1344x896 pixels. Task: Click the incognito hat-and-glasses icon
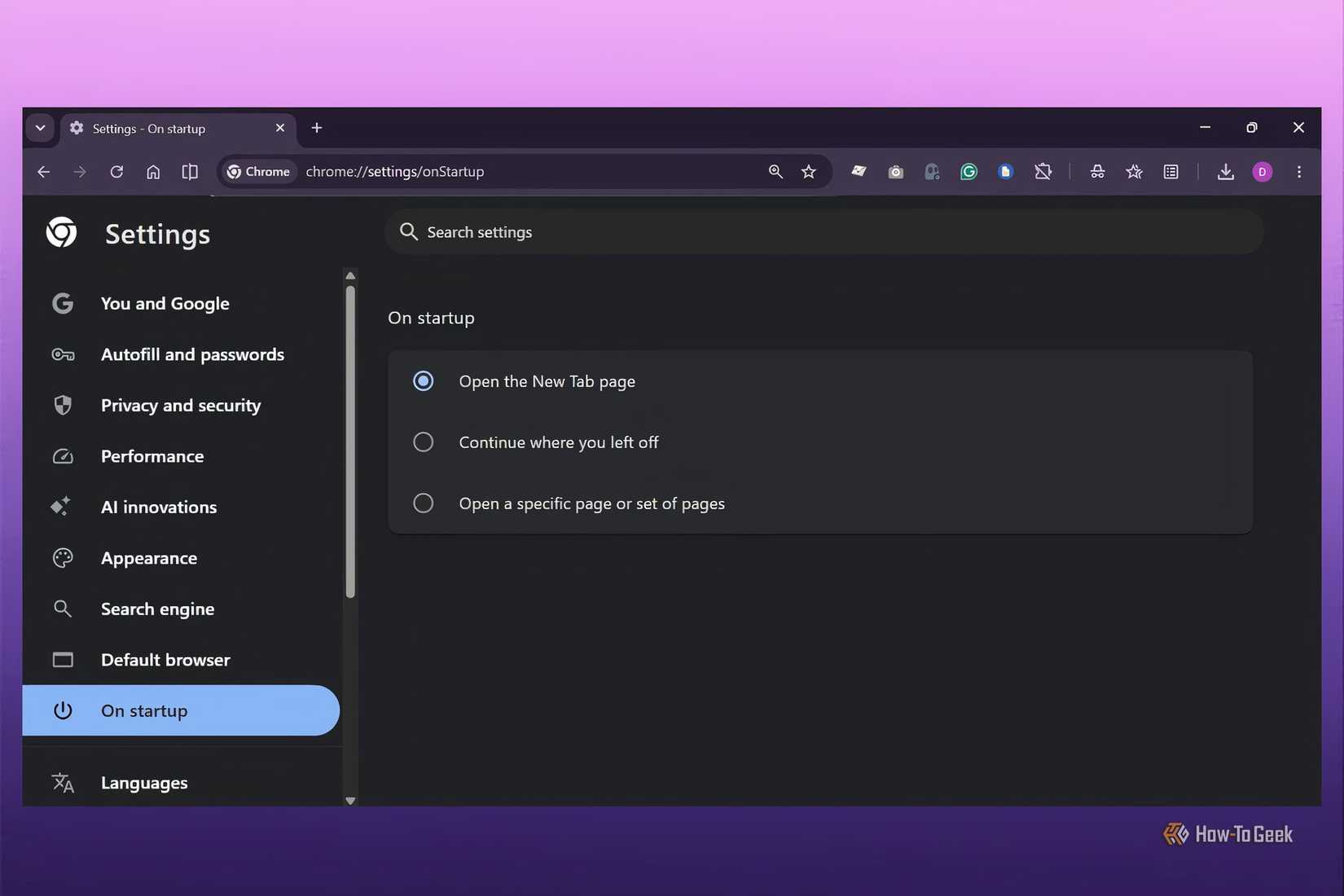[1097, 172]
